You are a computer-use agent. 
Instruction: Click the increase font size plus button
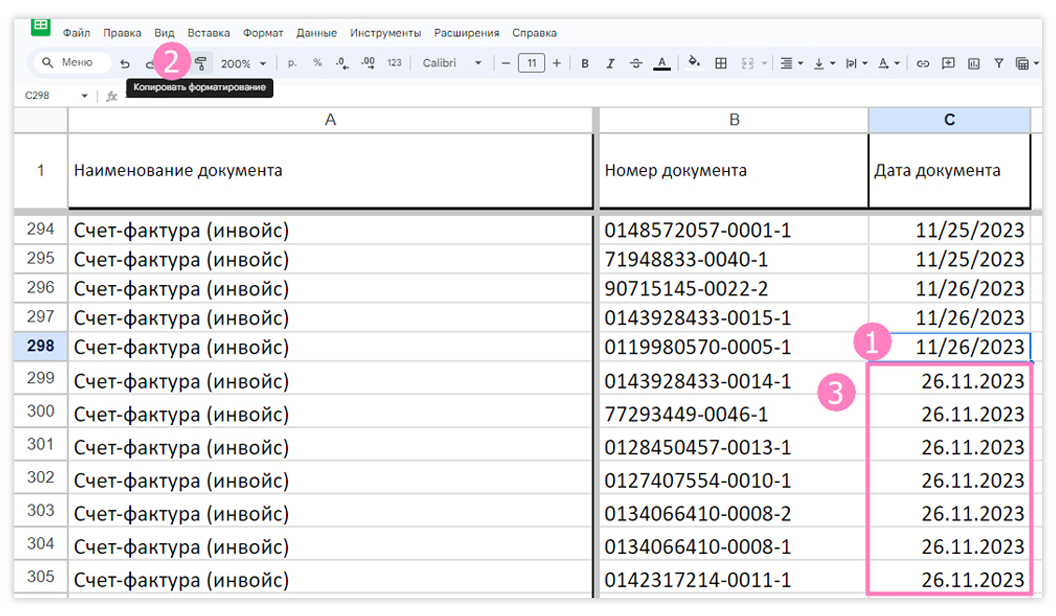[x=556, y=63]
